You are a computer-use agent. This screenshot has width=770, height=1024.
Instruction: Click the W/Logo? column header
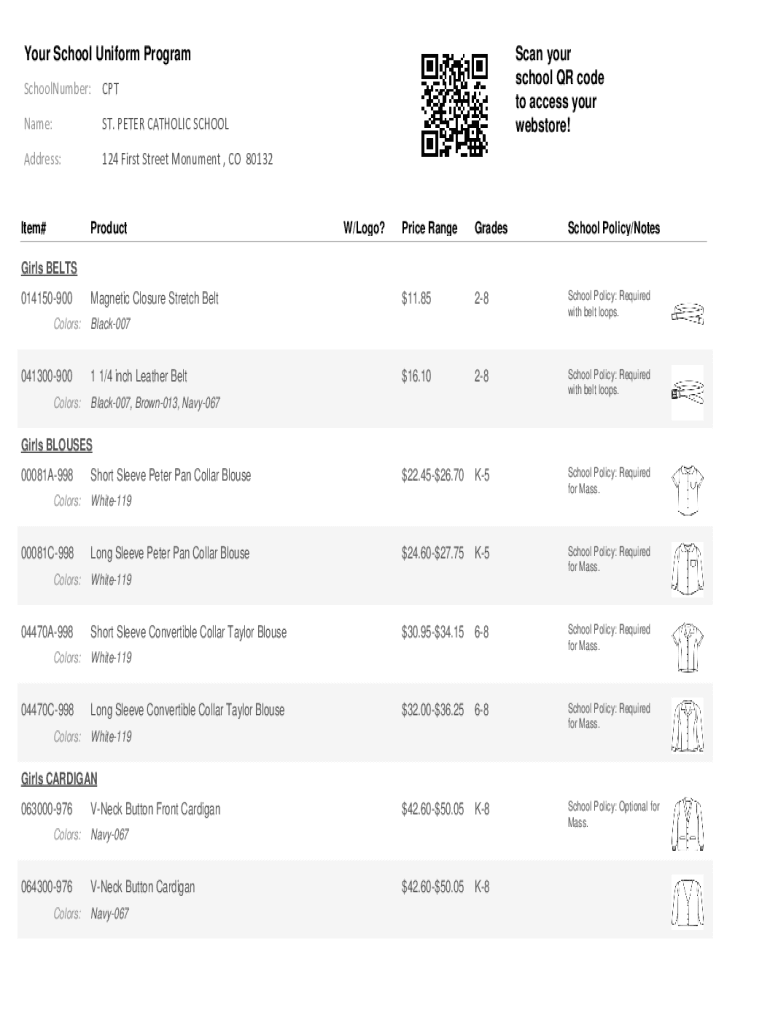(364, 228)
